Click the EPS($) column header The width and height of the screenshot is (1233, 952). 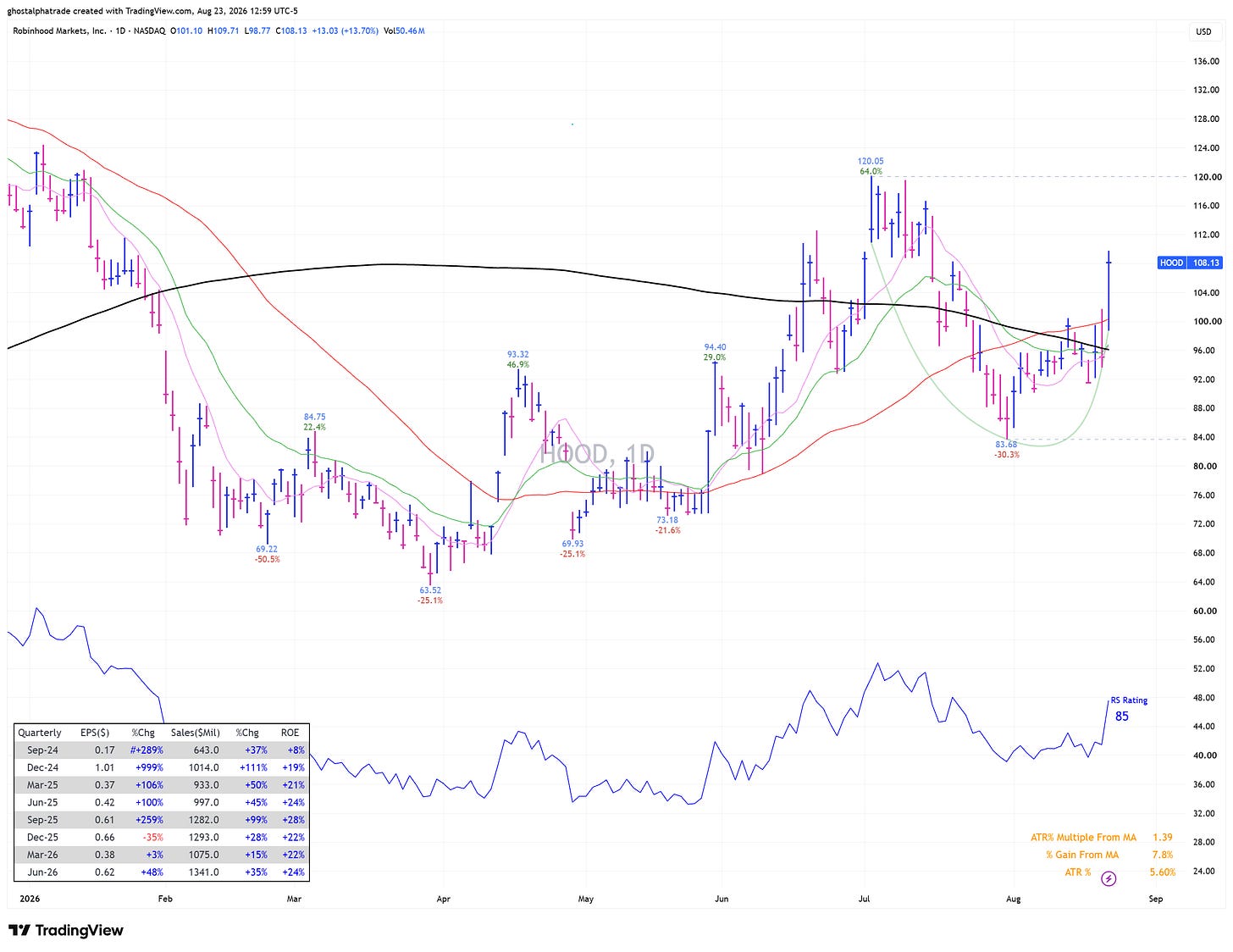pos(95,733)
